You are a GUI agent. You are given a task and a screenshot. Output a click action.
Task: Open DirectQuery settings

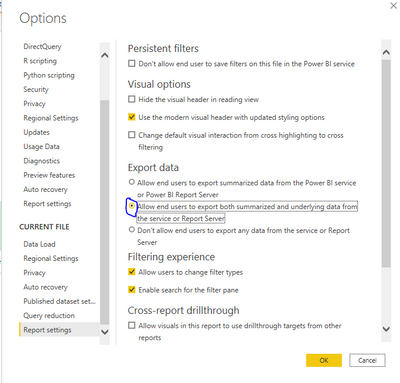pyautogui.click(x=42, y=47)
